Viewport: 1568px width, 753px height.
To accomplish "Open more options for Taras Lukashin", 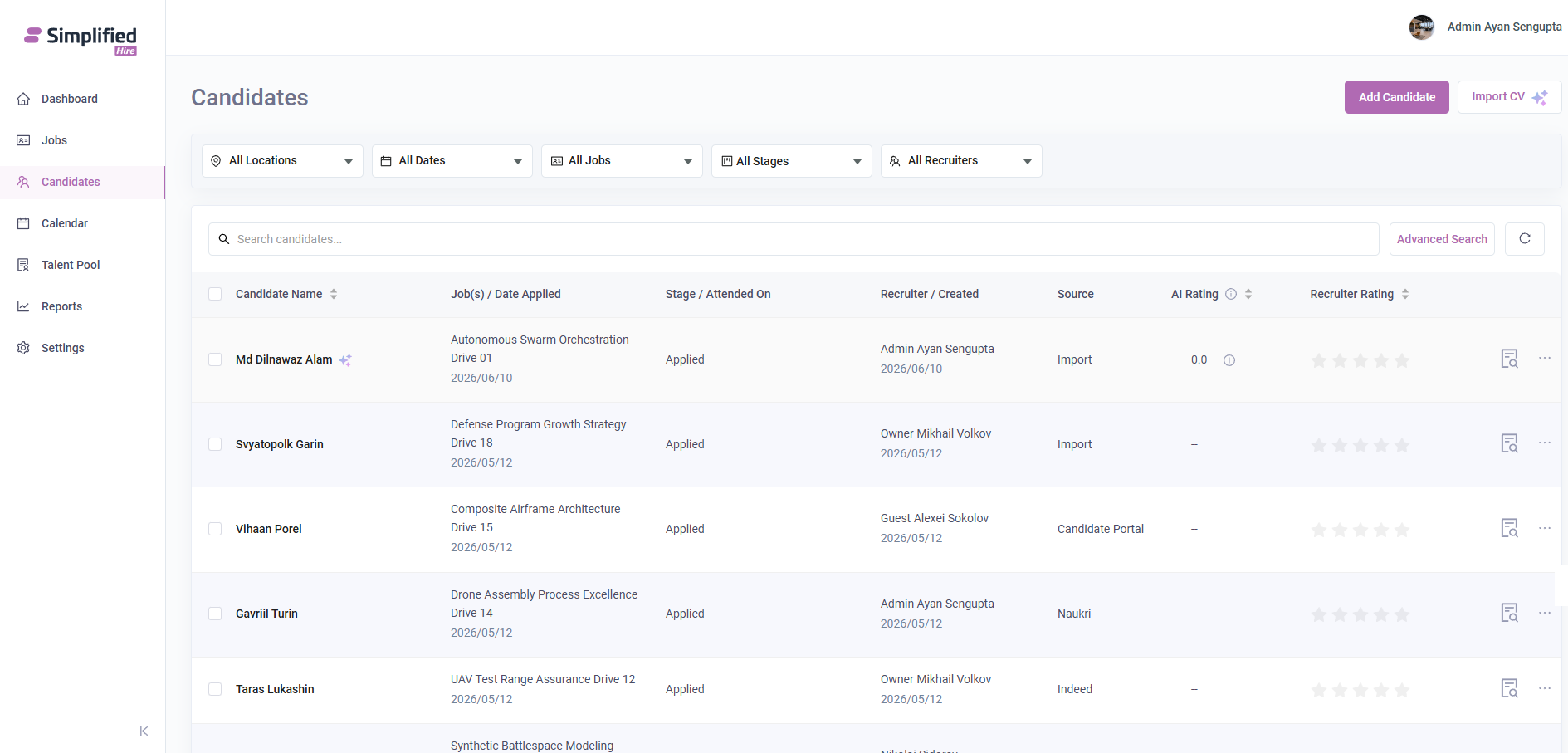I will (1545, 688).
